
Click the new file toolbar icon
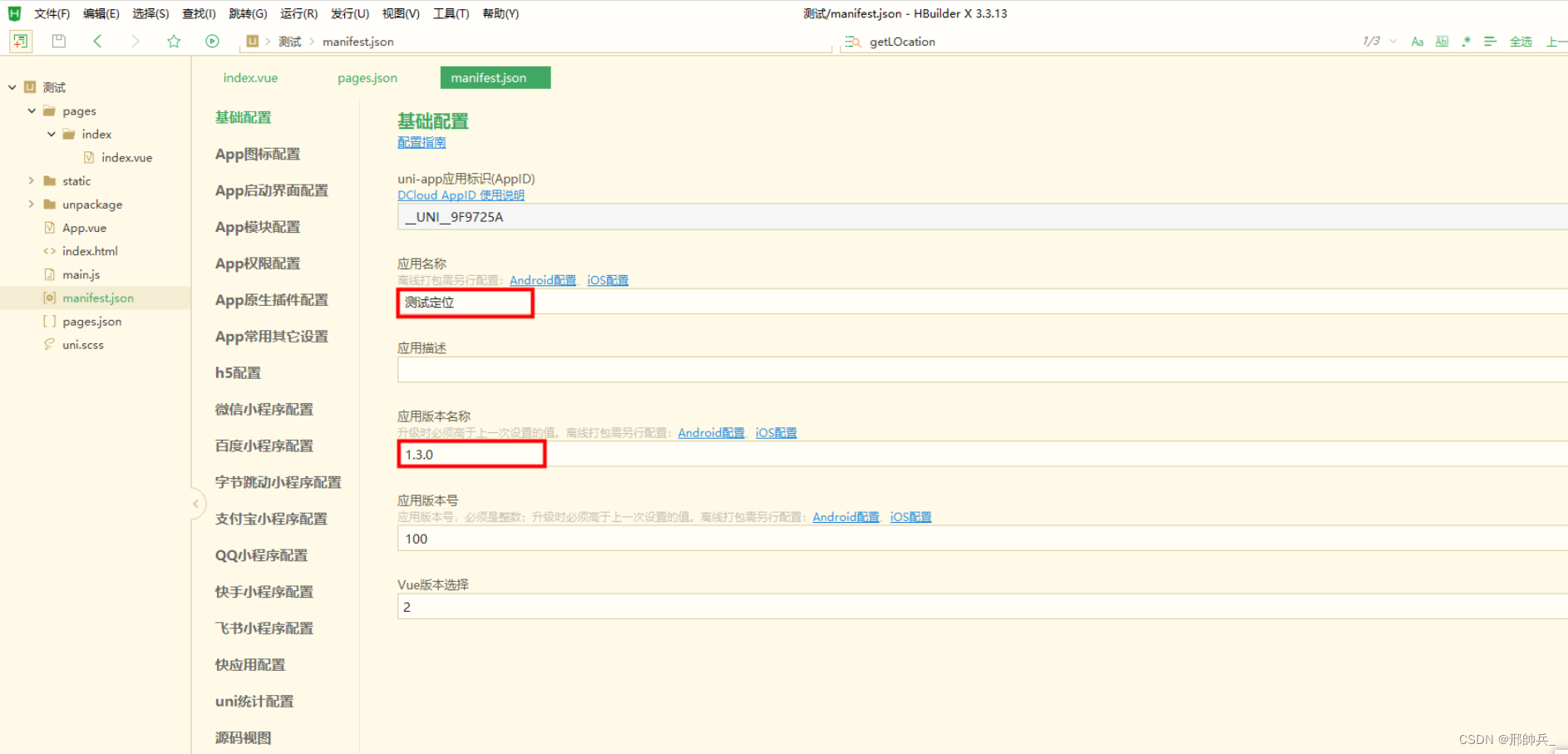(x=21, y=41)
